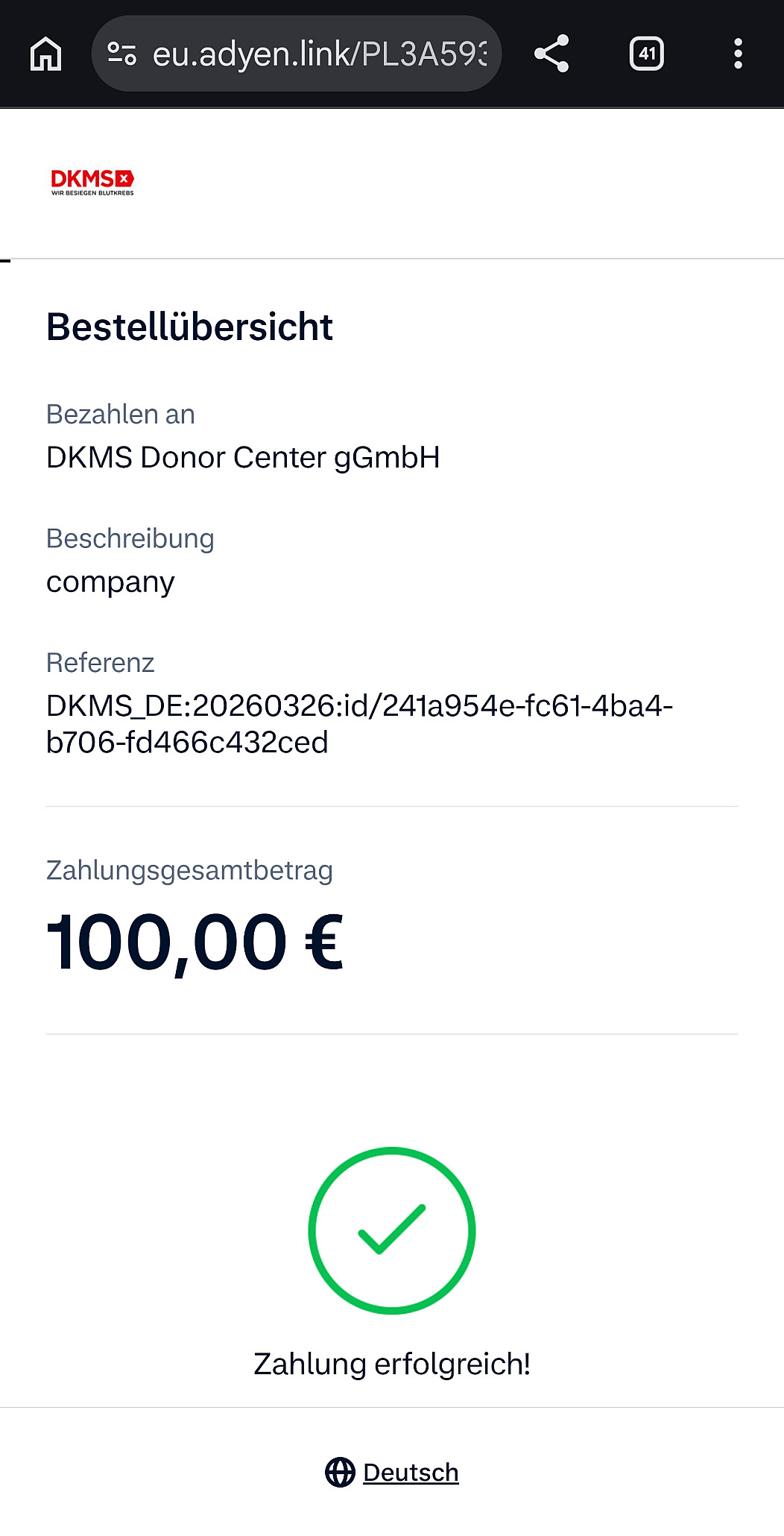Click the green success checkmark

coord(392,1230)
